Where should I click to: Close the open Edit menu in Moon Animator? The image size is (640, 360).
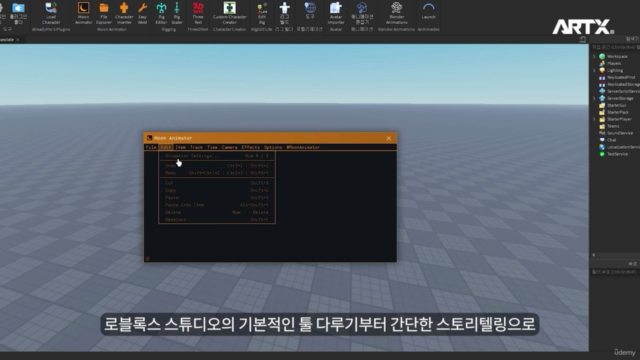click(166, 147)
